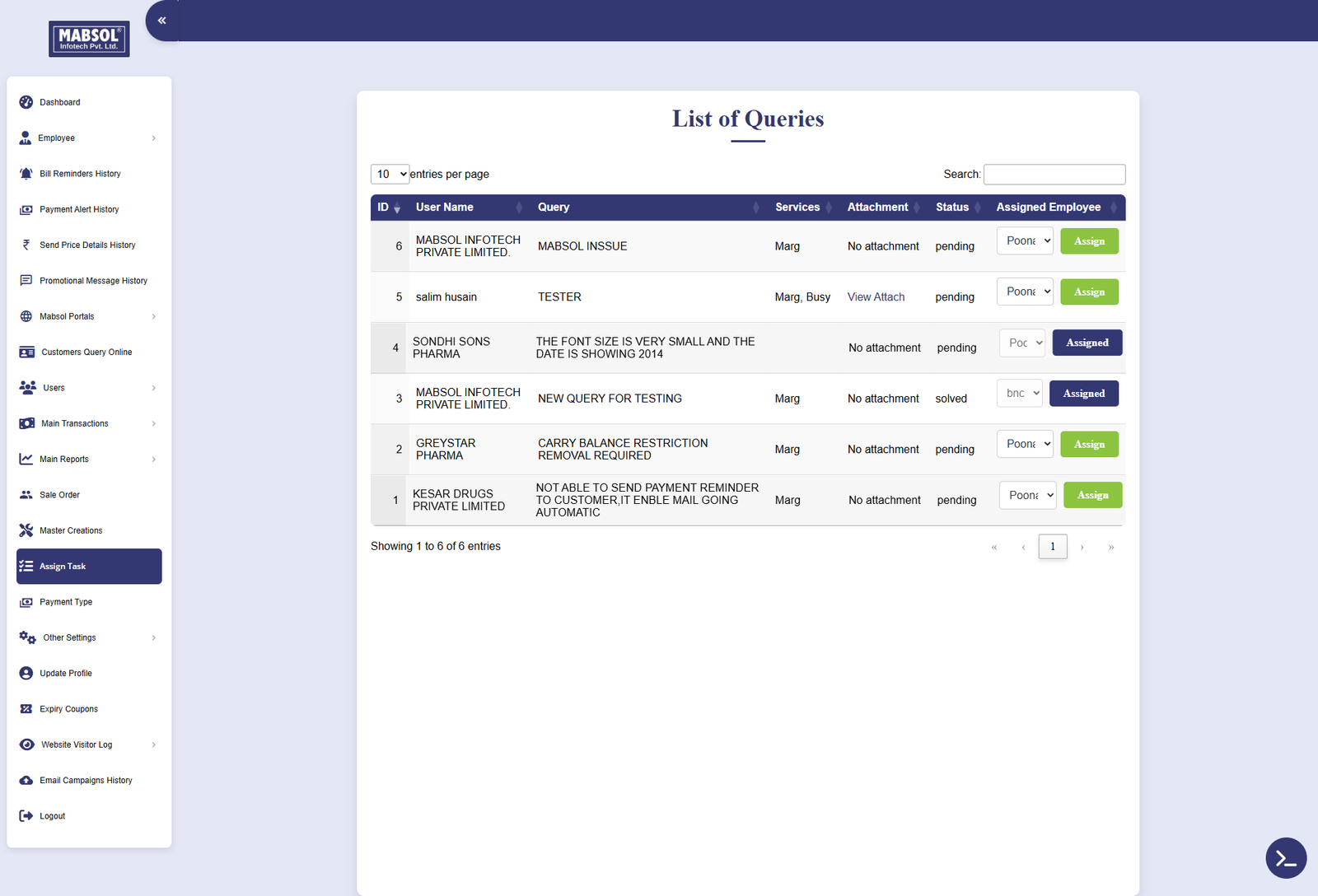Screen dimensions: 1318x896
Task: Open the View Attach link for TESTER
Action: tap(876, 297)
